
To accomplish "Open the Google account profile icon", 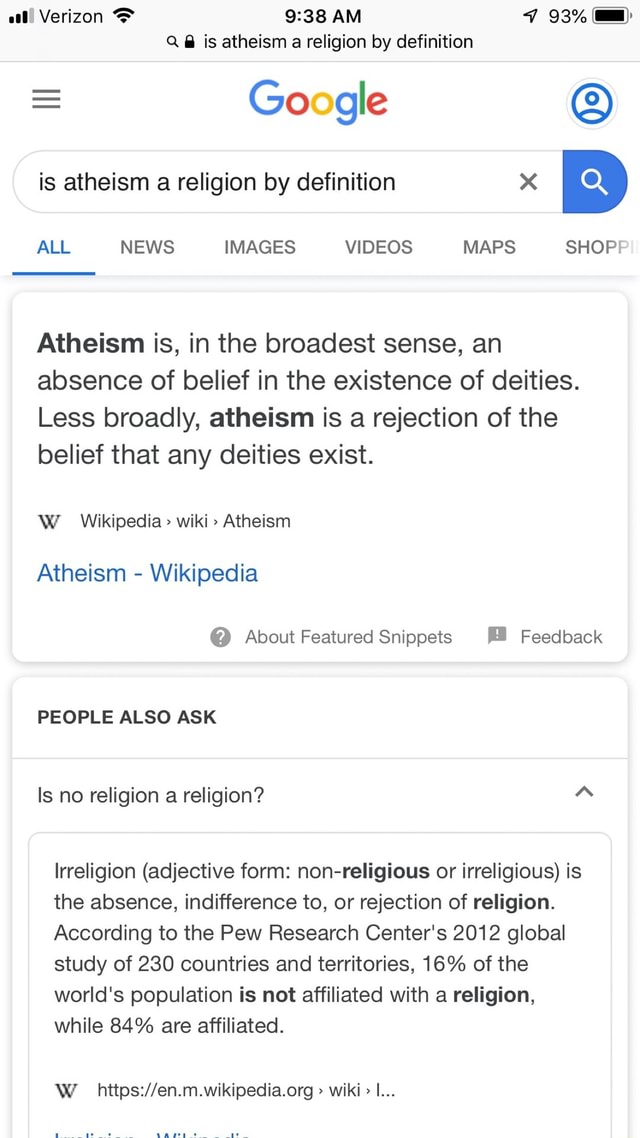I will click(x=591, y=102).
